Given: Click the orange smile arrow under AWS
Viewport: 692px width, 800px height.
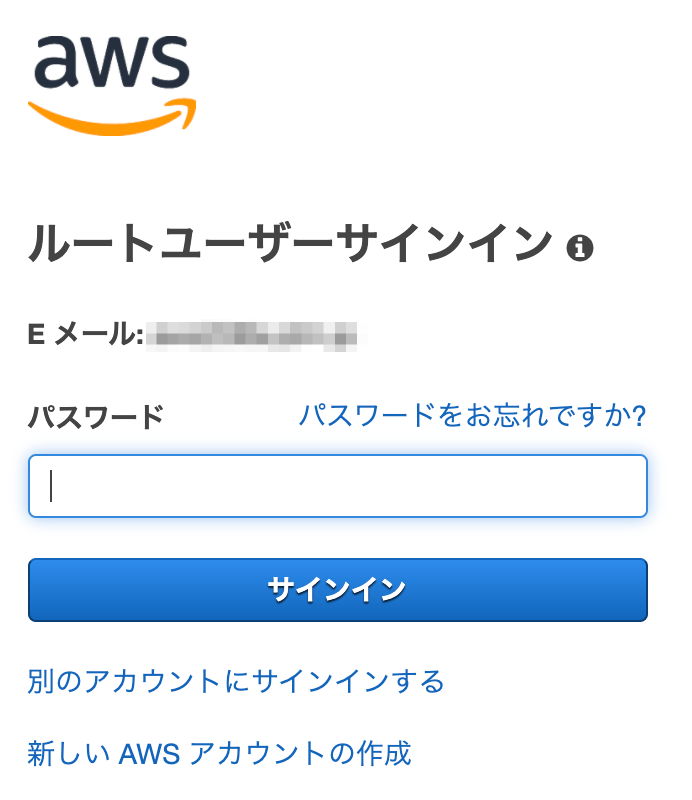Looking at the screenshot, I should (112, 118).
